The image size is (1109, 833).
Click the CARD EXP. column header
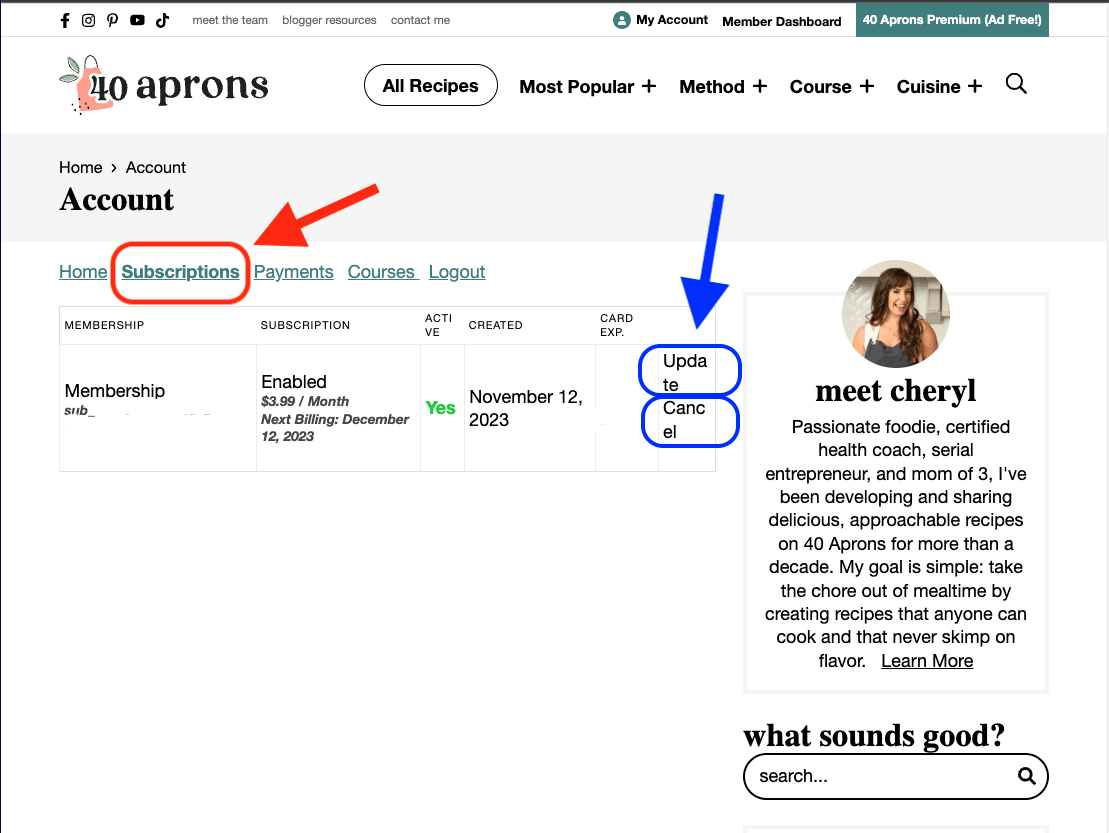(616, 325)
